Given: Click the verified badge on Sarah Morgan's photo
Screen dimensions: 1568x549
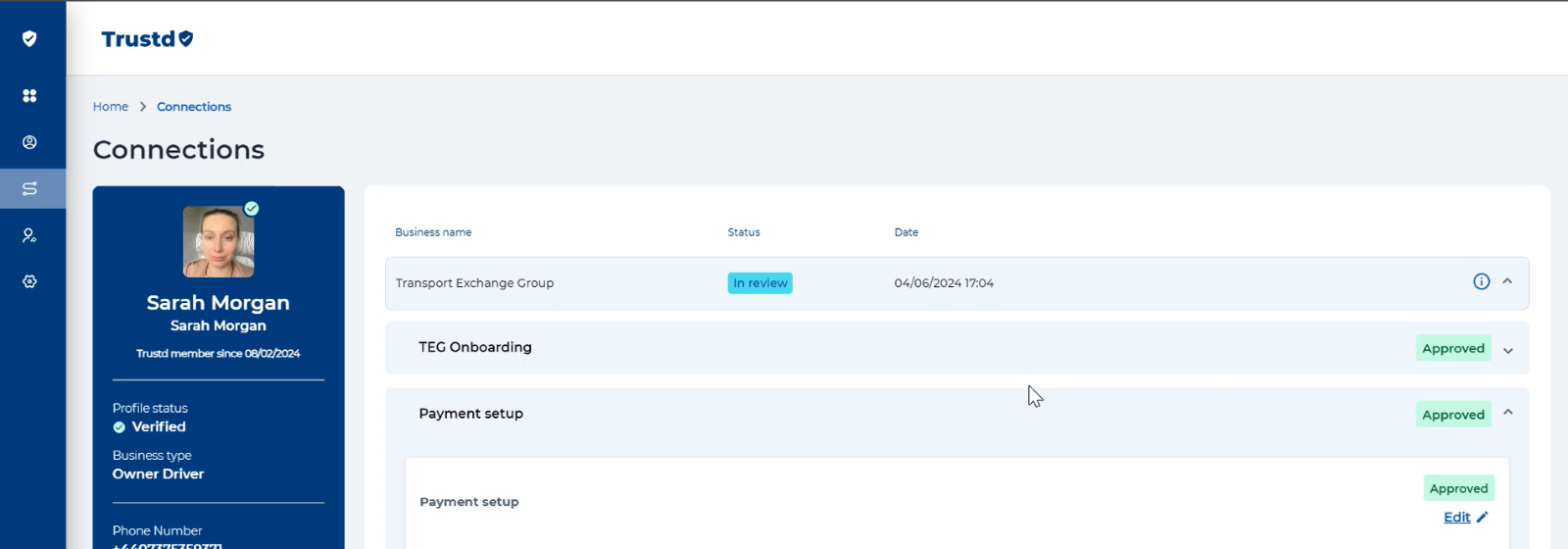Looking at the screenshot, I should [x=252, y=208].
